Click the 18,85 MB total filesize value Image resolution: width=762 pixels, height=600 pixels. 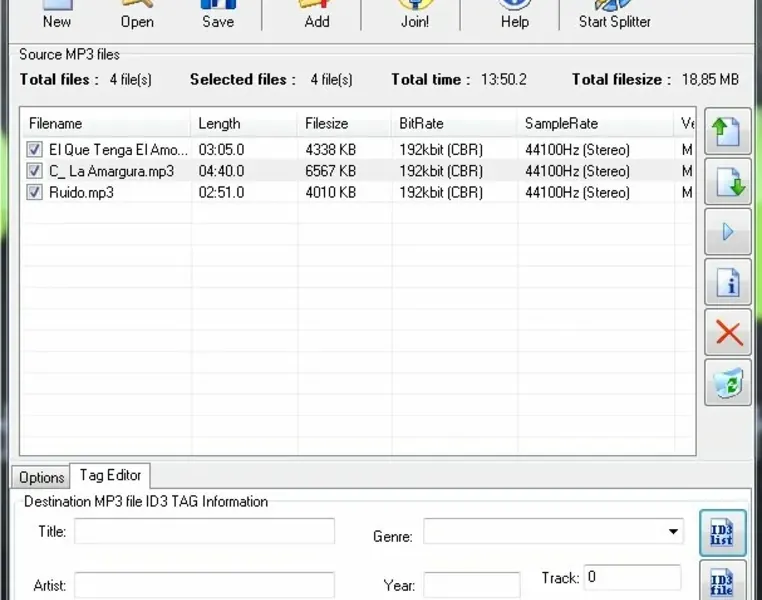click(x=710, y=79)
